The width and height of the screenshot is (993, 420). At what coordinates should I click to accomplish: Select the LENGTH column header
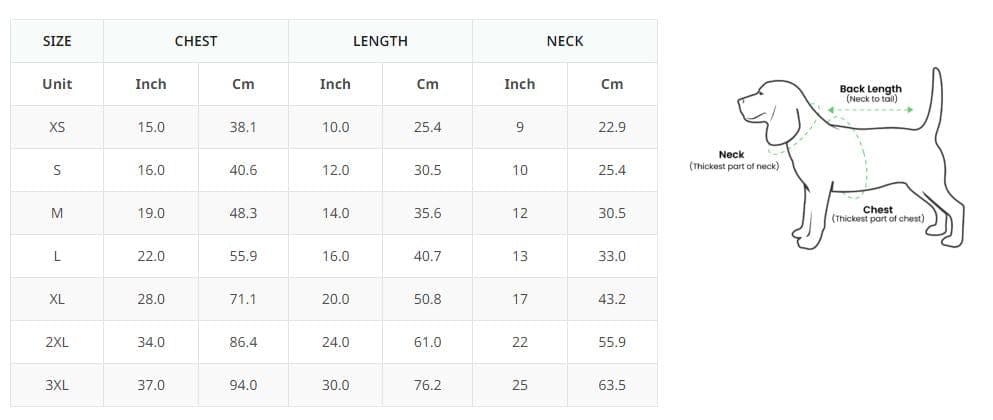click(x=380, y=41)
